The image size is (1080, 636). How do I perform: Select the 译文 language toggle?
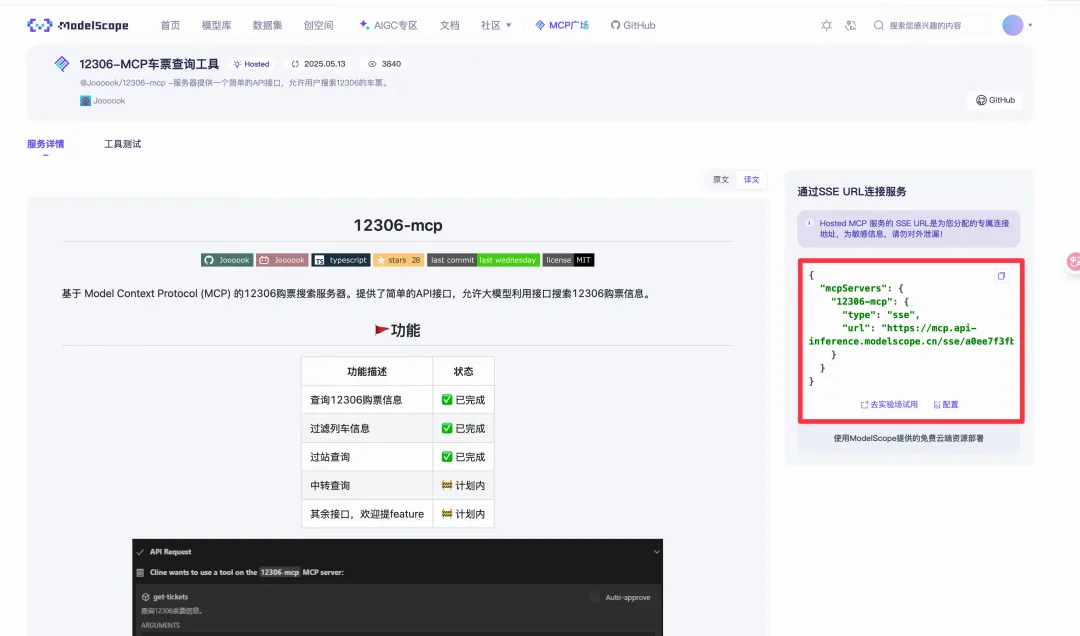point(751,180)
